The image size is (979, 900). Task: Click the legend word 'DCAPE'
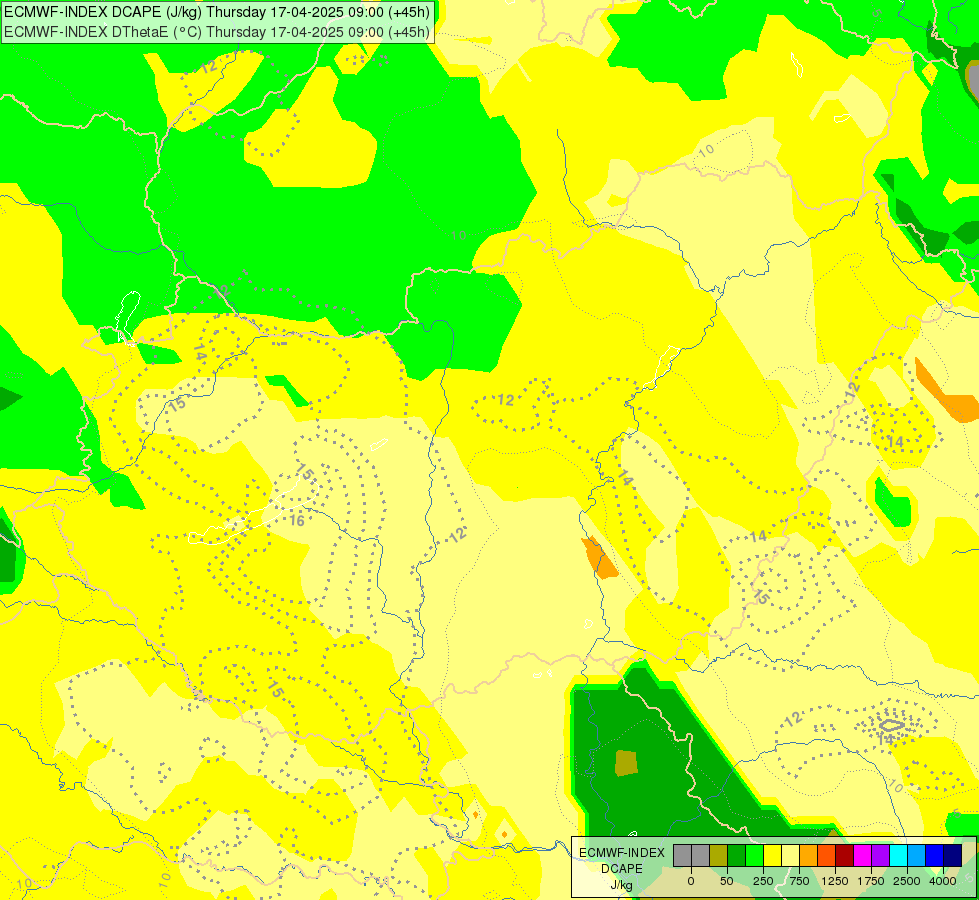click(x=622, y=869)
